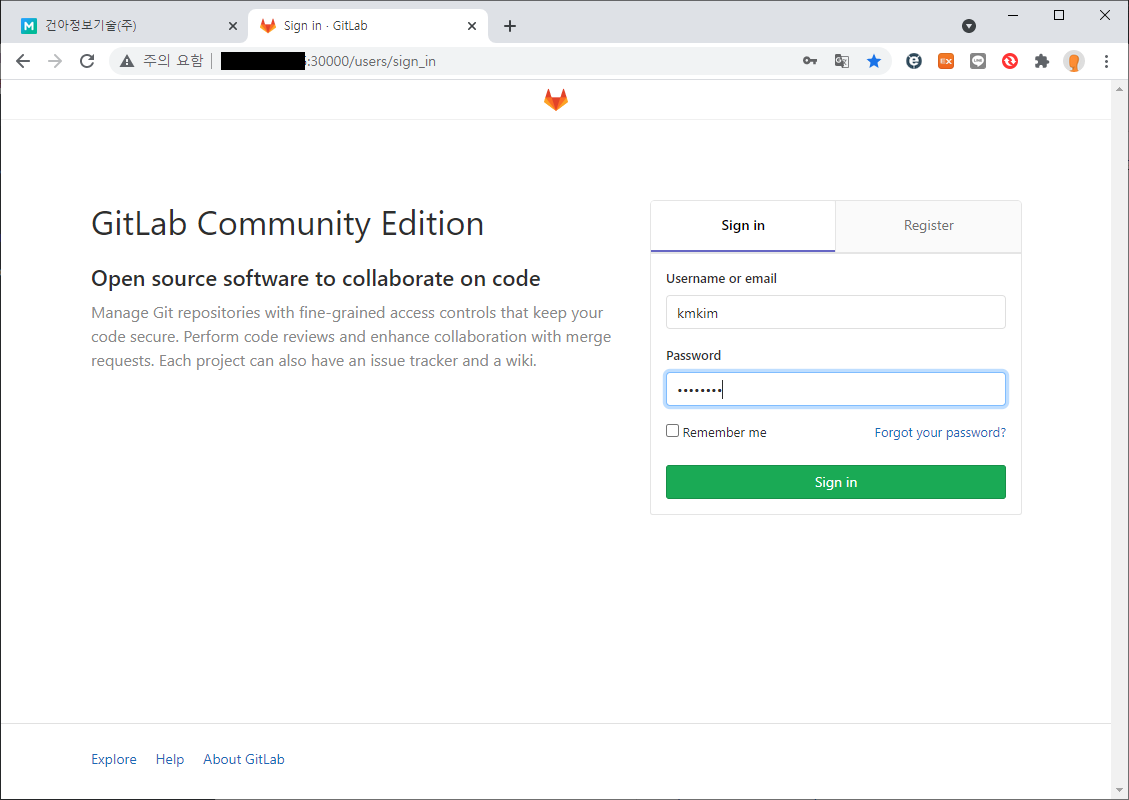Screen dimensions: 1129x800
Task: Click into the Password field
Action: [x=835, y=389]
